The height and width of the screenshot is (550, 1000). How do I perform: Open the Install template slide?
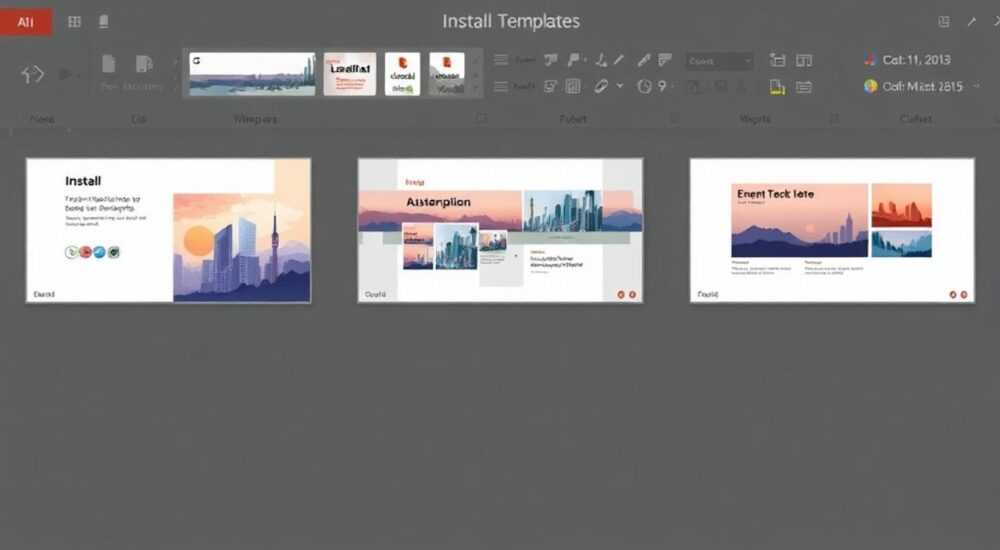pyautogui.click(x=168, y=230)
